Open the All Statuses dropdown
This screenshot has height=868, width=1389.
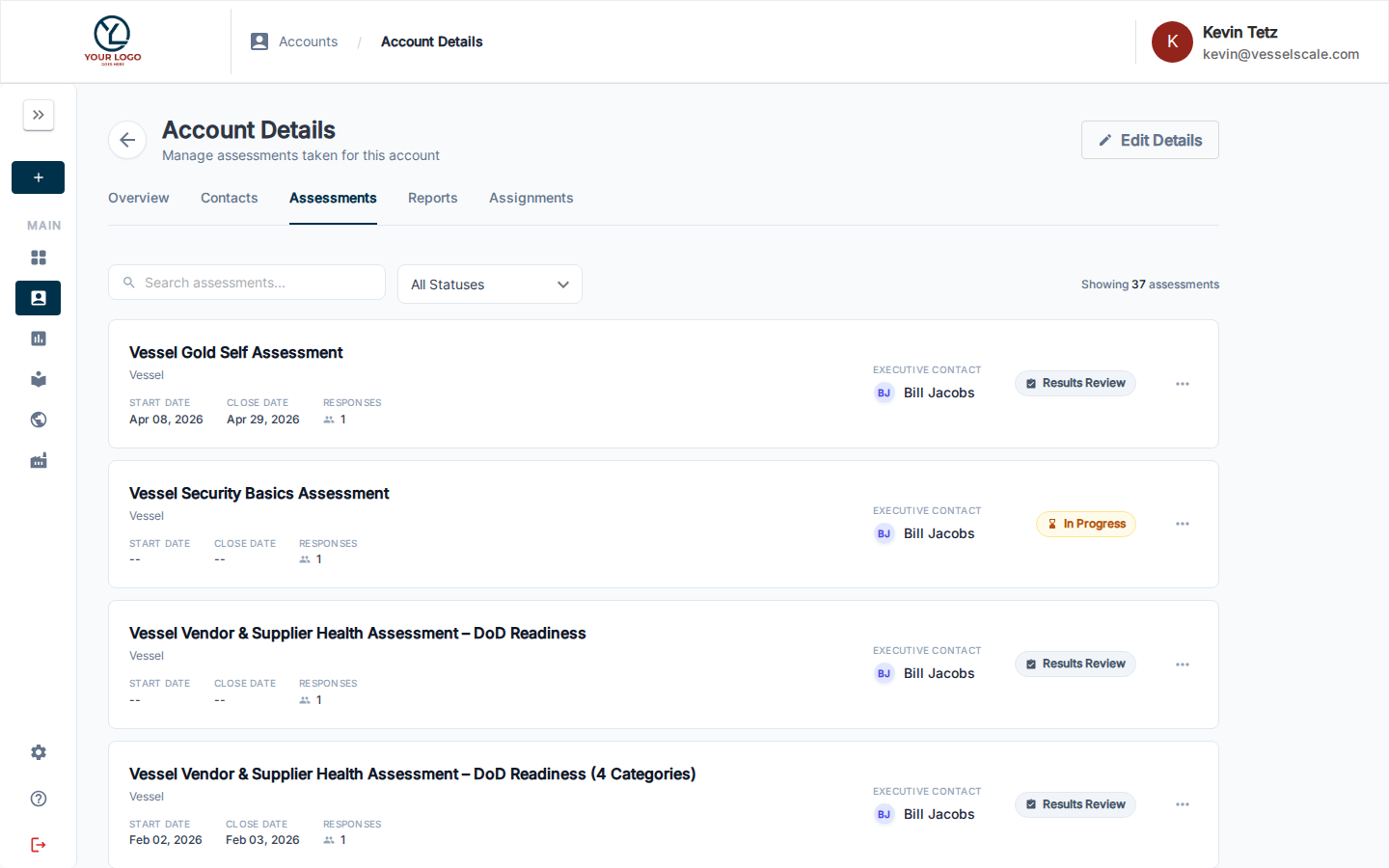tap(490, 285)
